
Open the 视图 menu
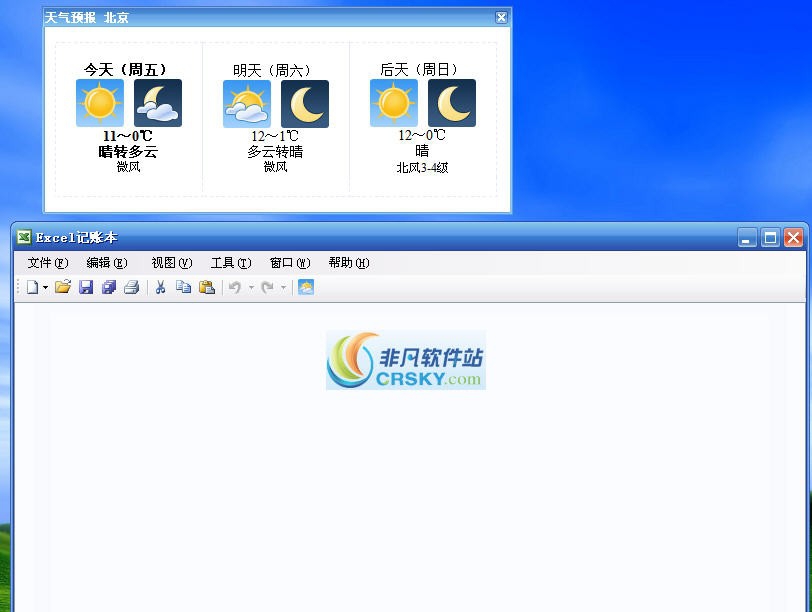pyautogui.click(x=170, y=263)
